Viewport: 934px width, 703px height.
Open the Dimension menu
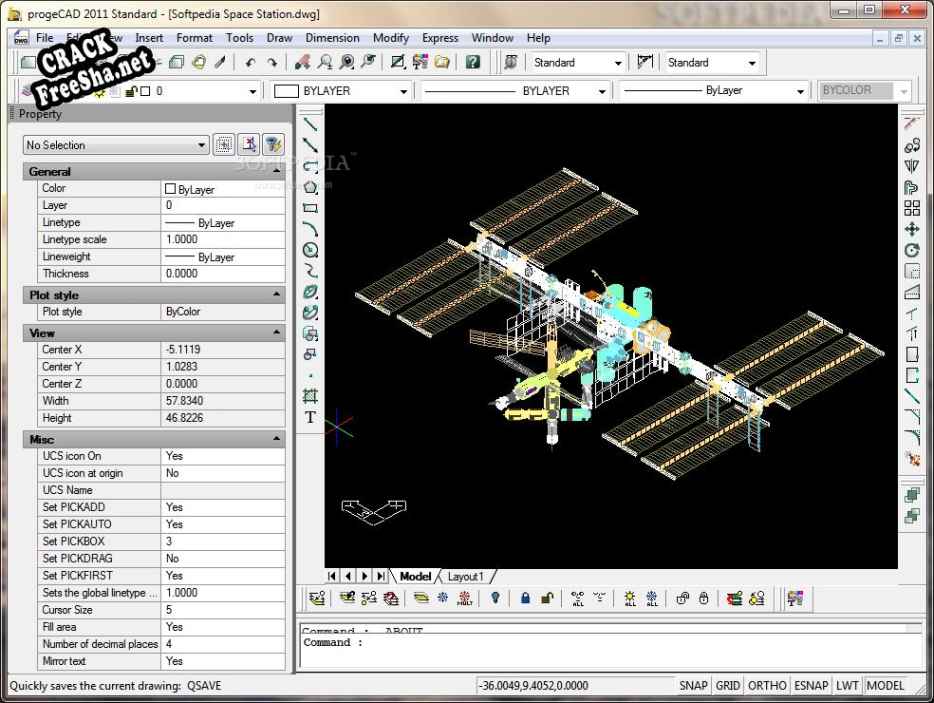pos(332,38)
